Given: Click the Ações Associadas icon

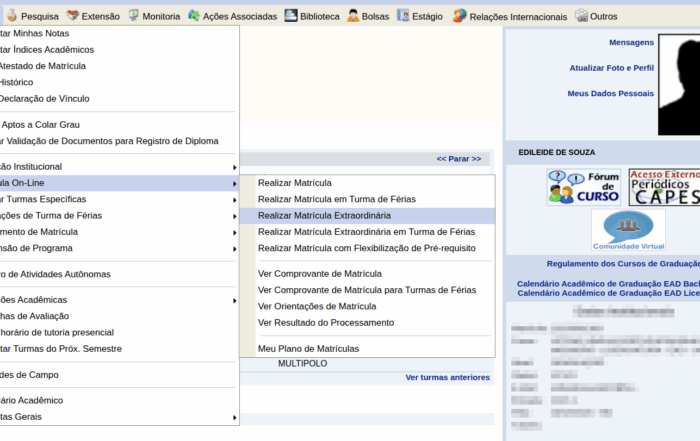Looking at the screenshot, I should pos(193,16).
